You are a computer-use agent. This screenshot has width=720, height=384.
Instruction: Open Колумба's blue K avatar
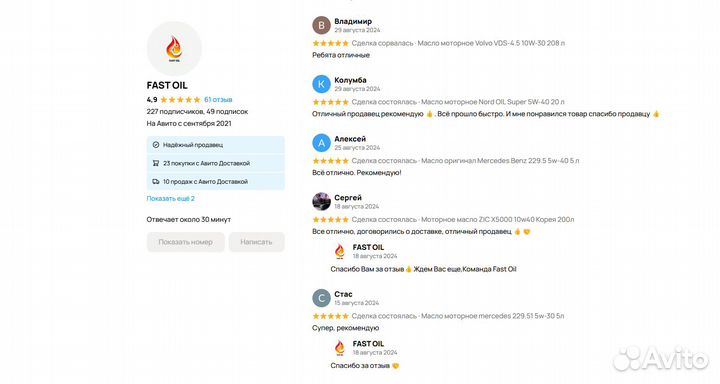click(x=321, y=84)
